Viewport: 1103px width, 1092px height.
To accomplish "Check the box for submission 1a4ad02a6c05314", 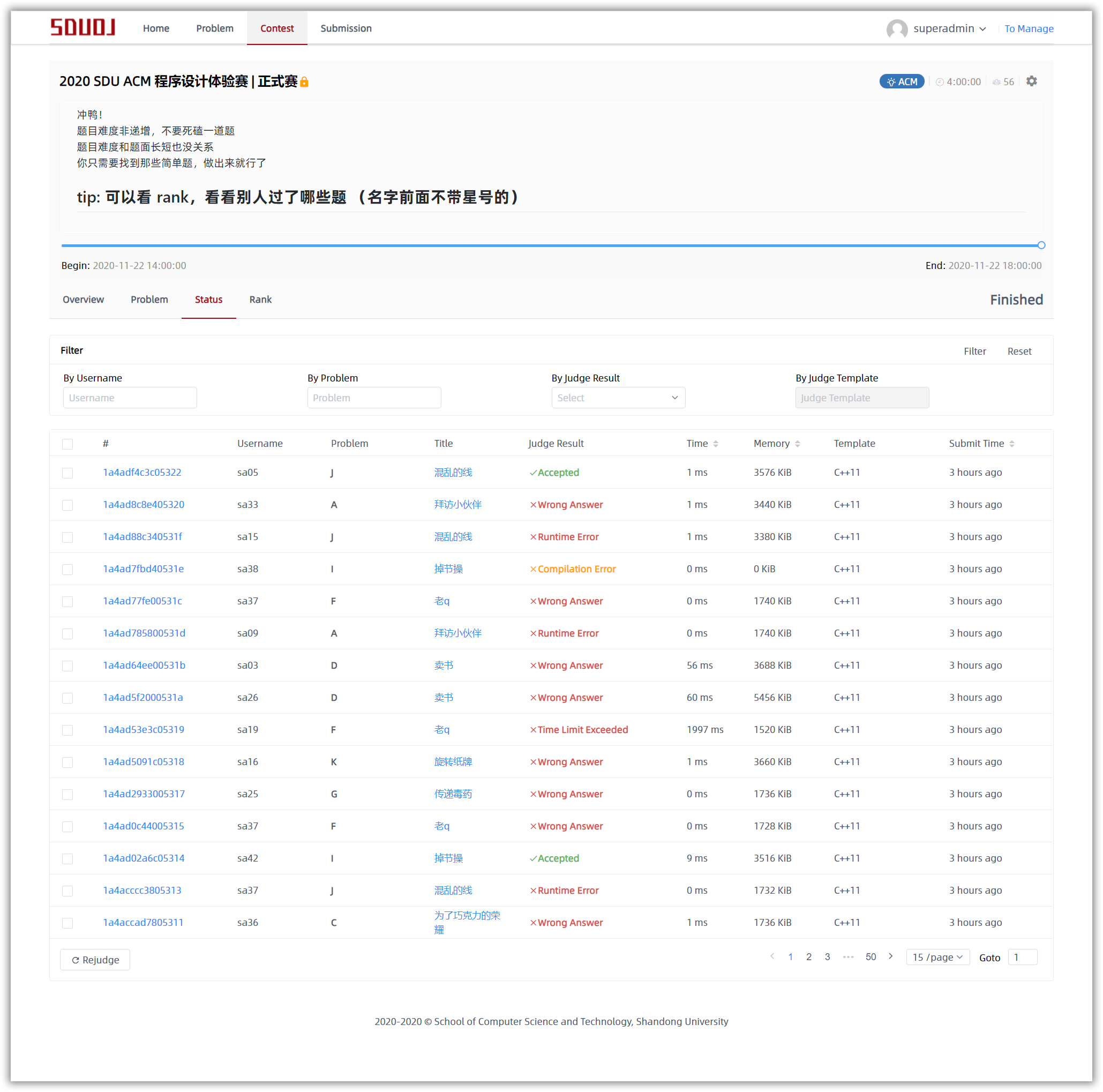I will pyautogui.click(x=67, y=858).
